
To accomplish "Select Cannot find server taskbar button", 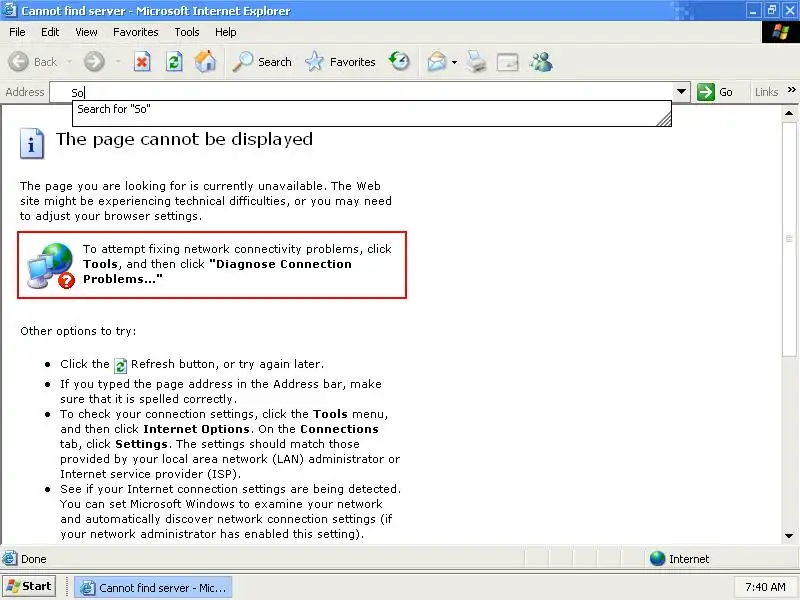I will point(154,588).
